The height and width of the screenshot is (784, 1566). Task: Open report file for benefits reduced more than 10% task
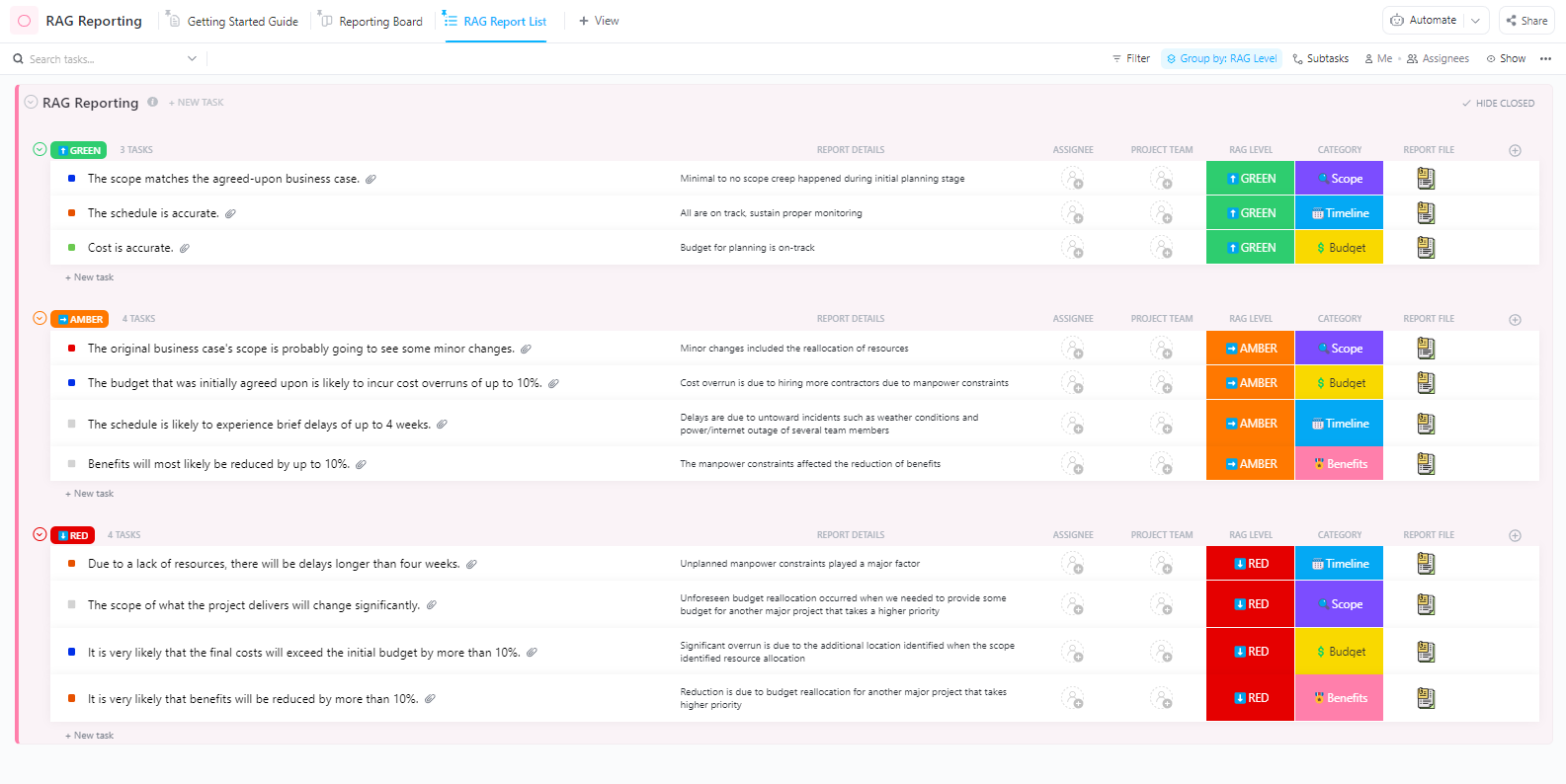coord(1426,698)
